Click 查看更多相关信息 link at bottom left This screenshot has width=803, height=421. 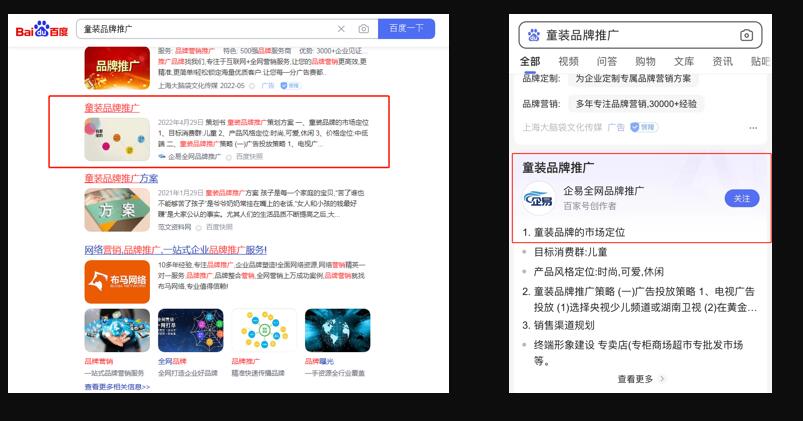[117, 386]
